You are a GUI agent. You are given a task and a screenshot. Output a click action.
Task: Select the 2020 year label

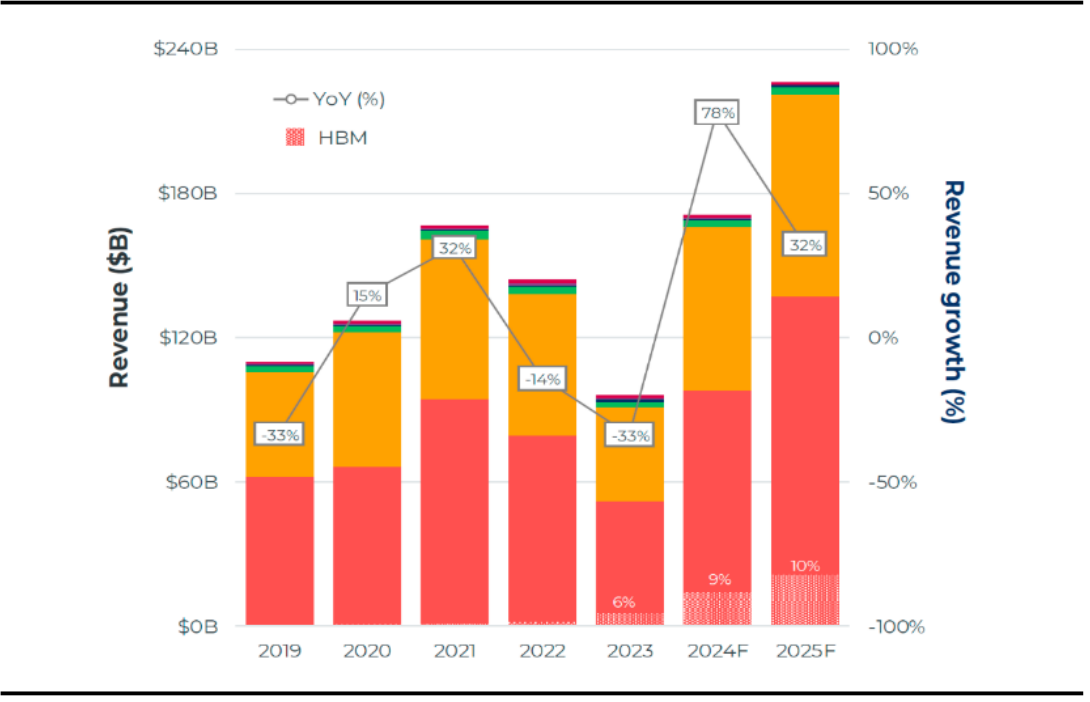[x=367, y=651]
